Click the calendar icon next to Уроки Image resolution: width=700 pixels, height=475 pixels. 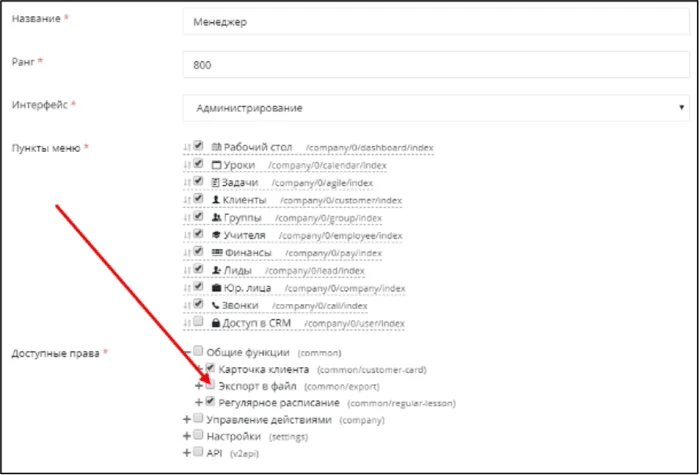(x=216, y=165)
